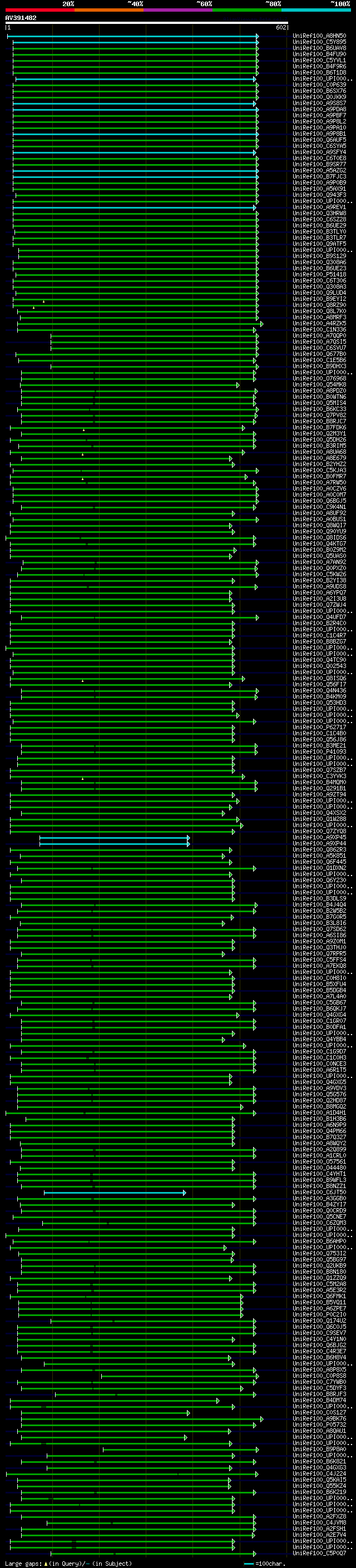Select label UniRef100_B7FDK6
Image resolution: width=356 pixels, height=1568 pixels.
319,427
